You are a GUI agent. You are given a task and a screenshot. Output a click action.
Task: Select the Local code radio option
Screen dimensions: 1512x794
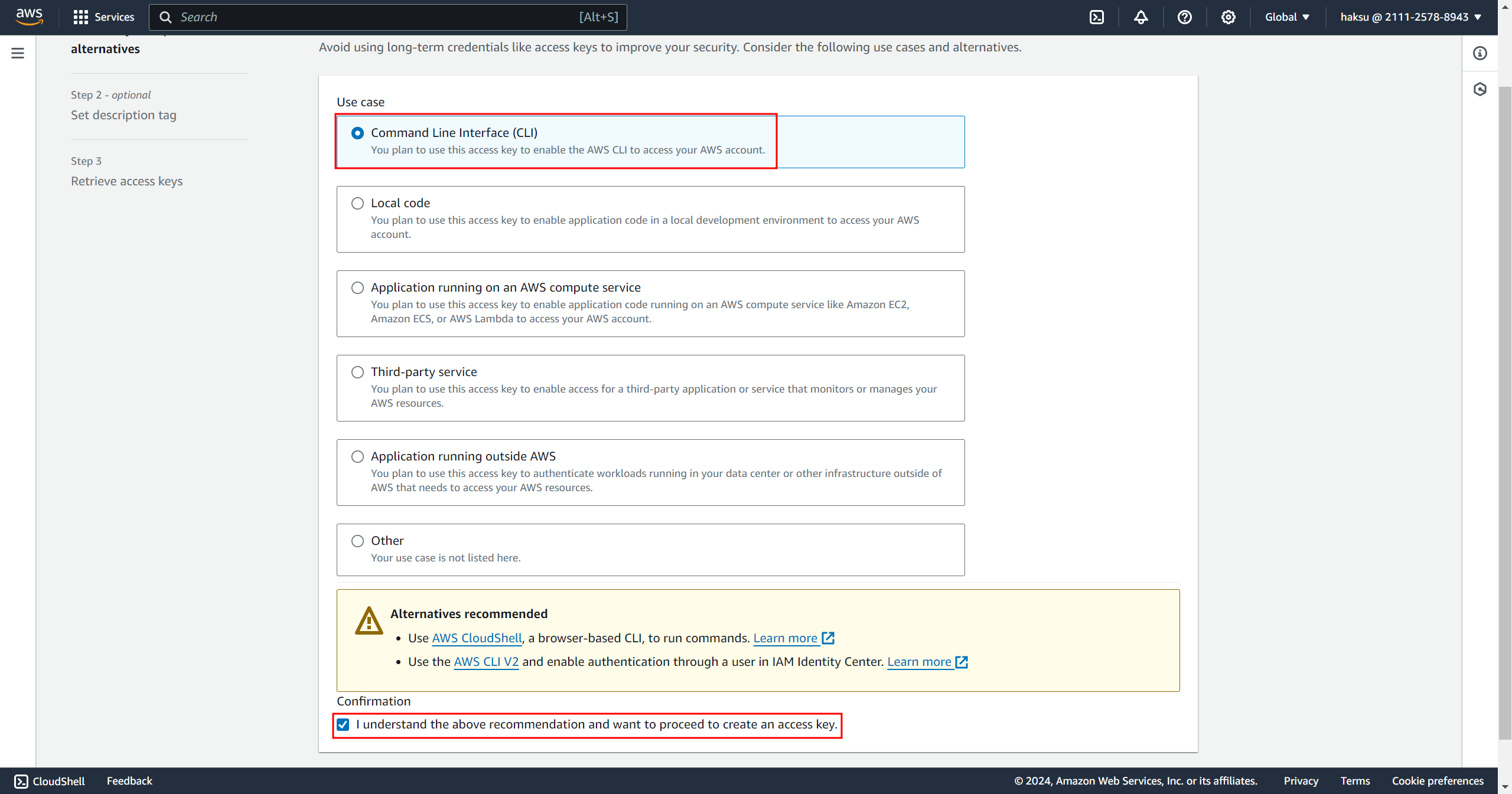[x=357, y=203]
